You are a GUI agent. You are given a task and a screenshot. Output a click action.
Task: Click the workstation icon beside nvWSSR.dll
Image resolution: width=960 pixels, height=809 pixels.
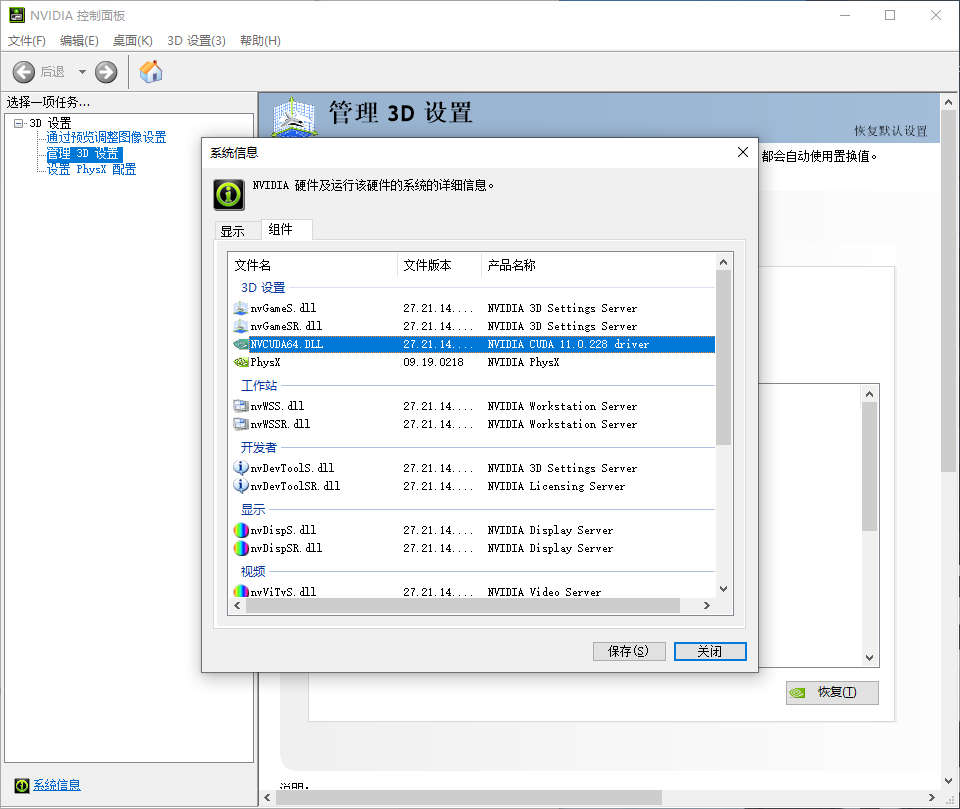pyautogui.click(x=241, y=424)
